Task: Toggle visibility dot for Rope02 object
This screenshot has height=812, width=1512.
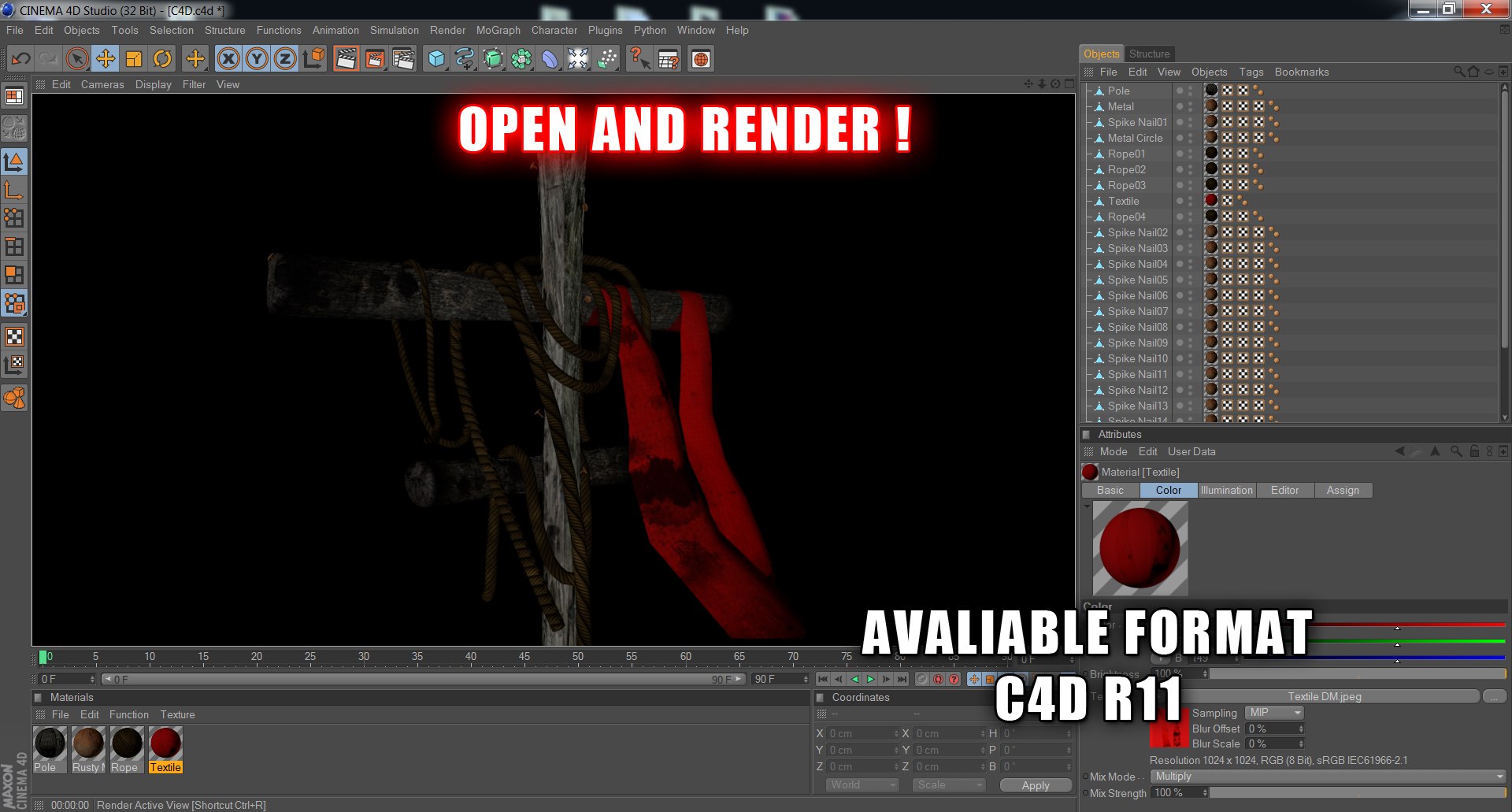Action: pyautogui.click(x=1180, y=169)
